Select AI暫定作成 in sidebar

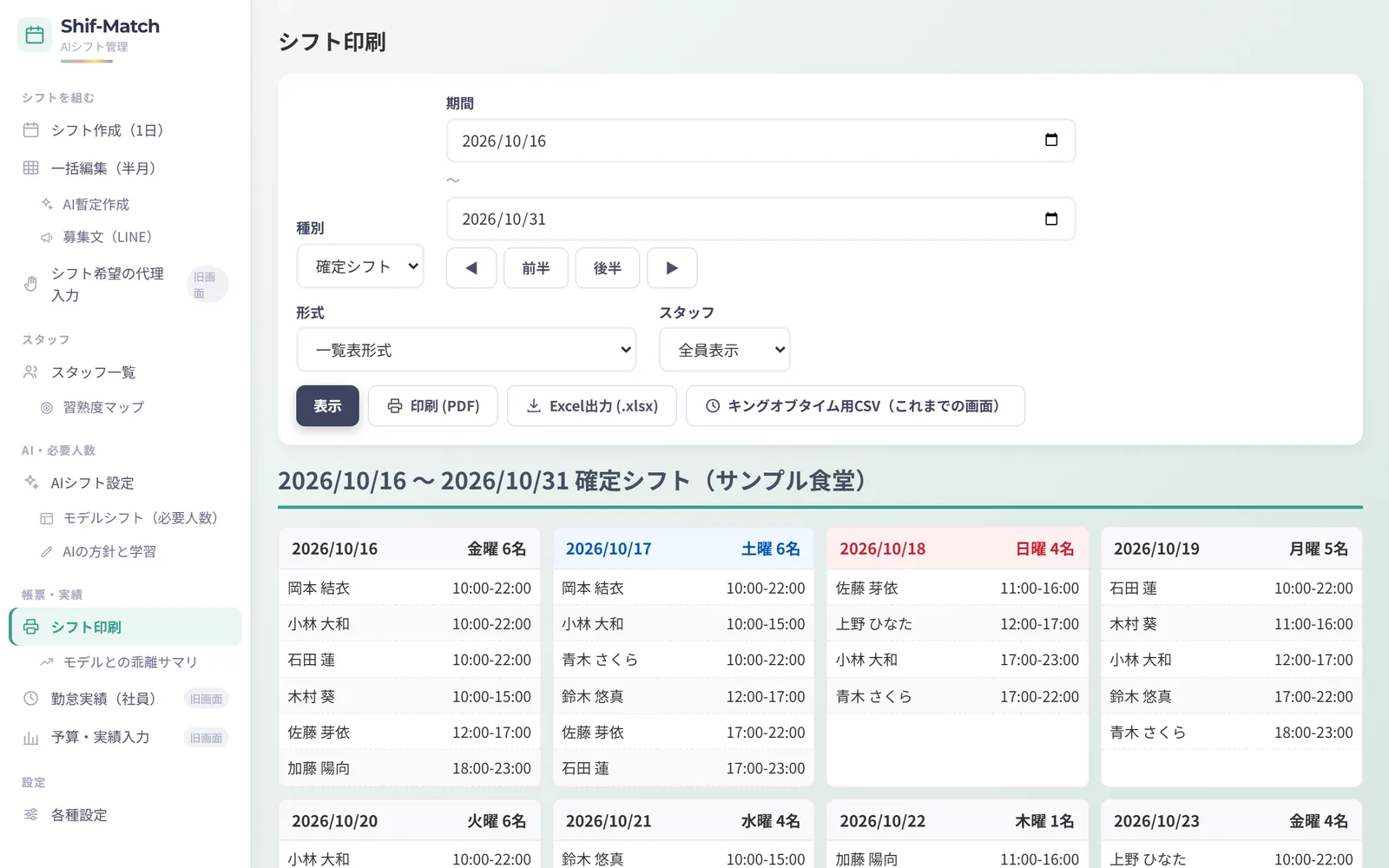coord(125,205)
